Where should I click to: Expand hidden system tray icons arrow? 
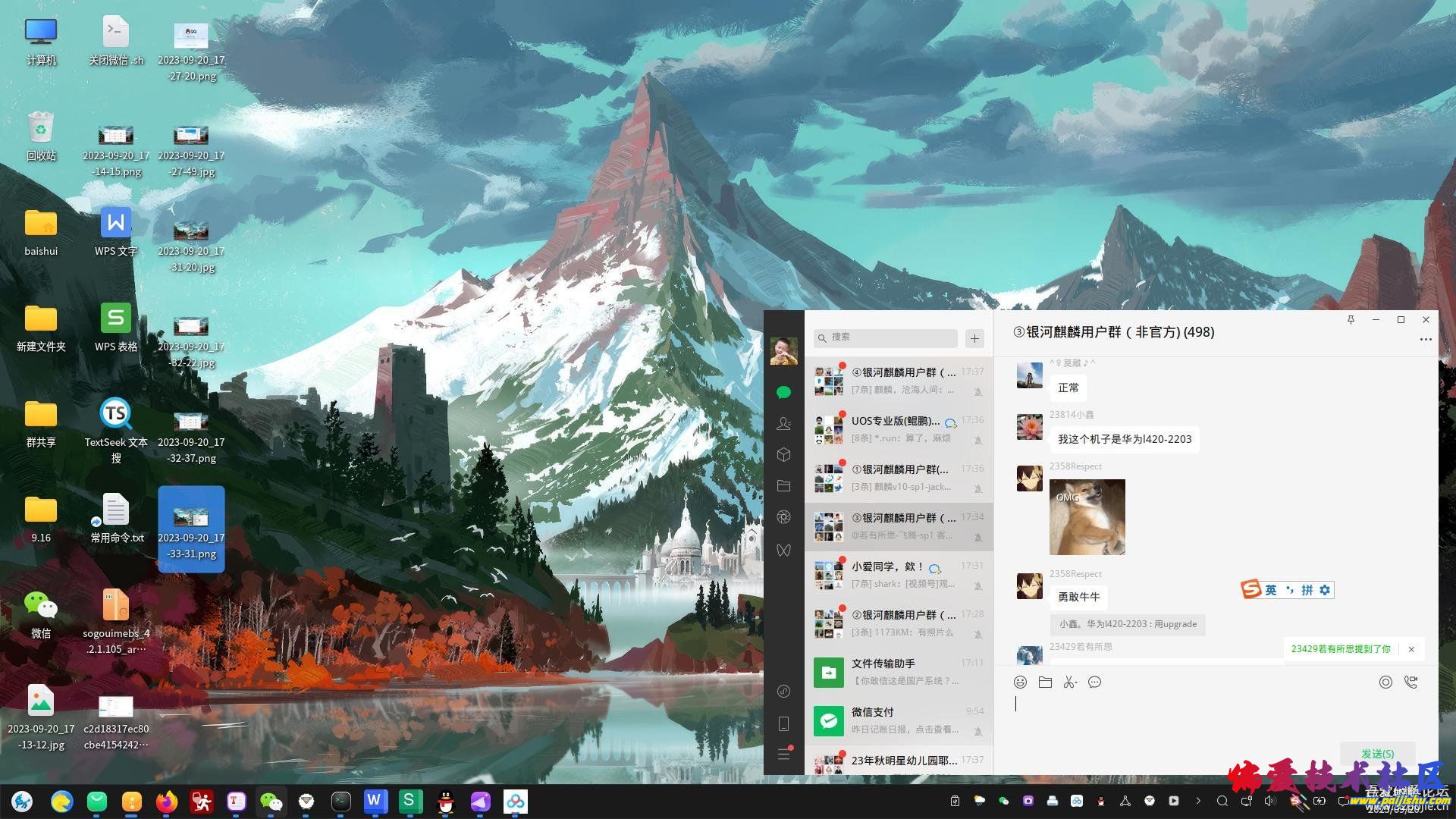(x=1198, y=801)
